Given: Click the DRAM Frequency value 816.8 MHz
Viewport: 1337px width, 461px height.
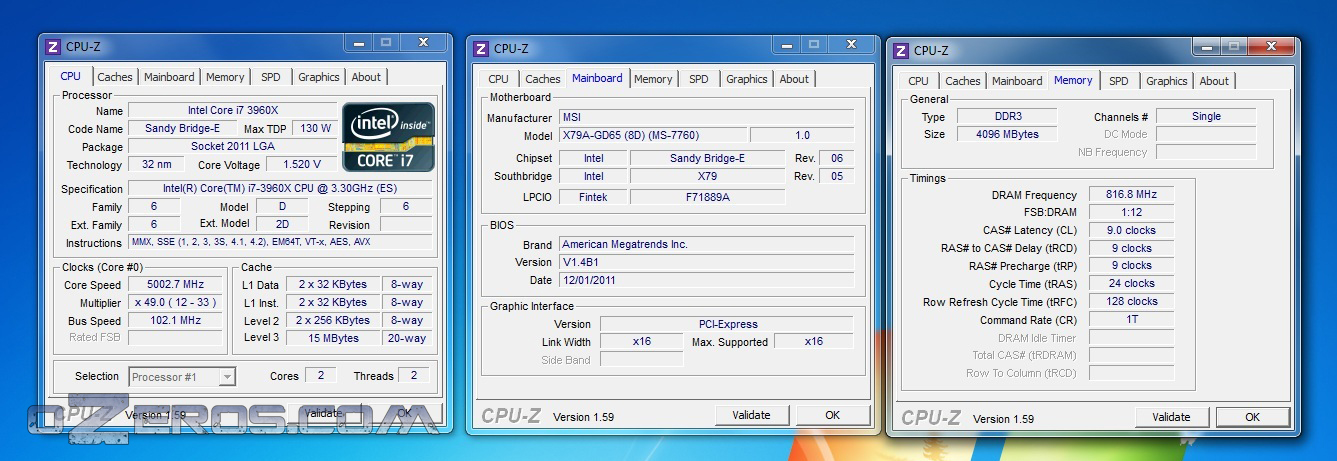Looking at the screenshot, I should 1131,194.
